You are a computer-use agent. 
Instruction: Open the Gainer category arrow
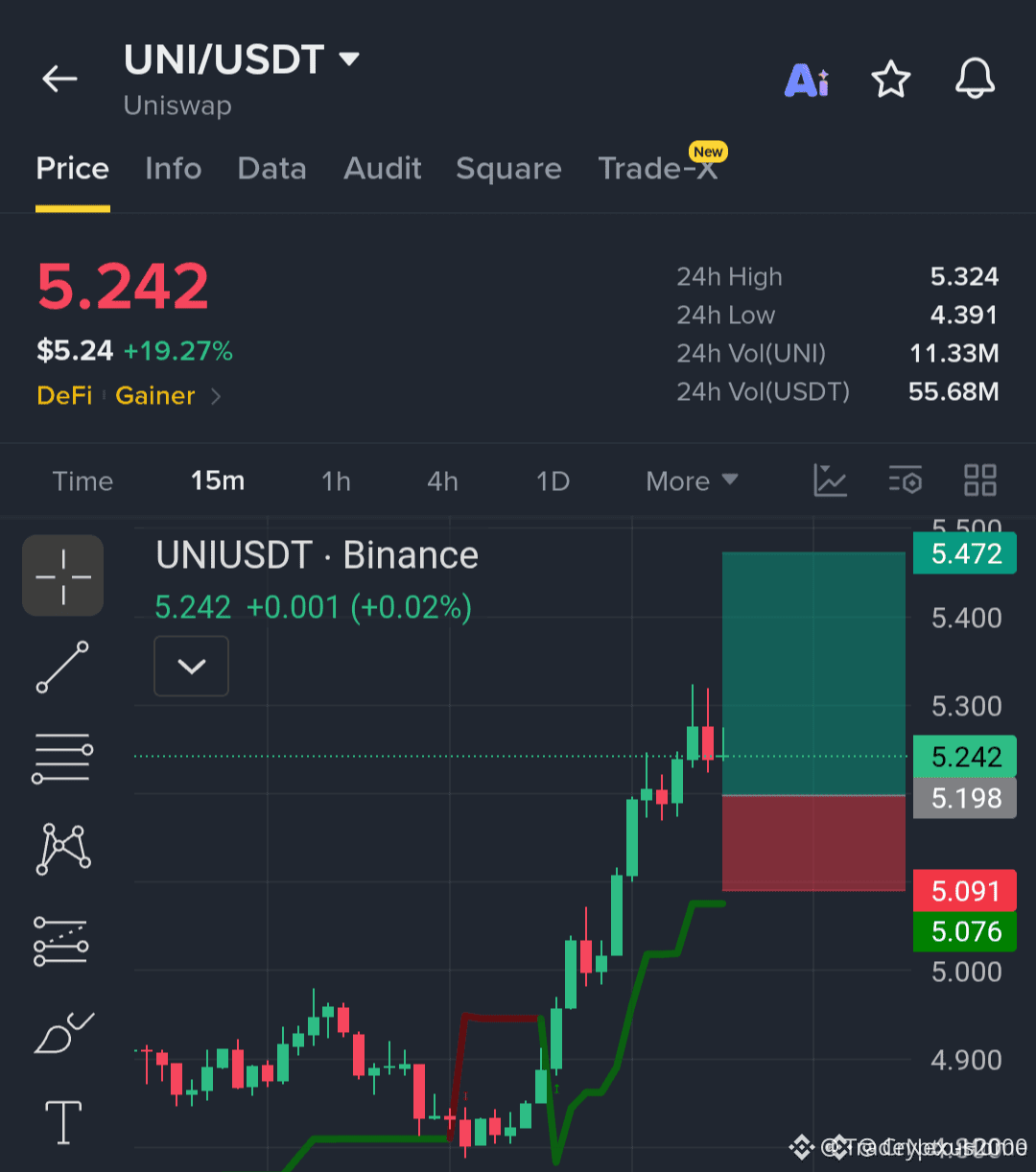click(x=216, y=396)
